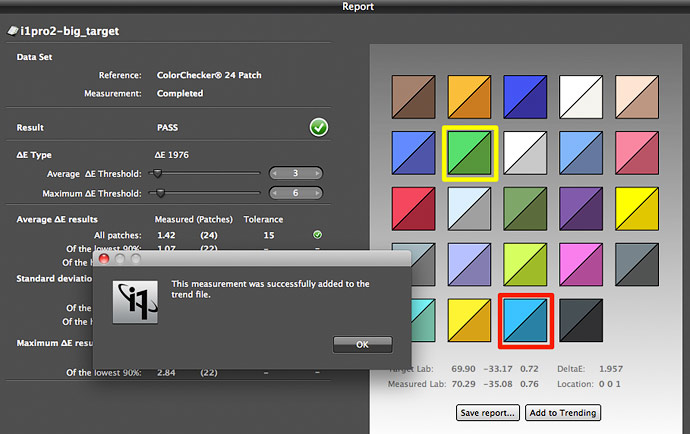
Task: Select the magenta patch in the fourth row
Action: [x=581, y=264]
